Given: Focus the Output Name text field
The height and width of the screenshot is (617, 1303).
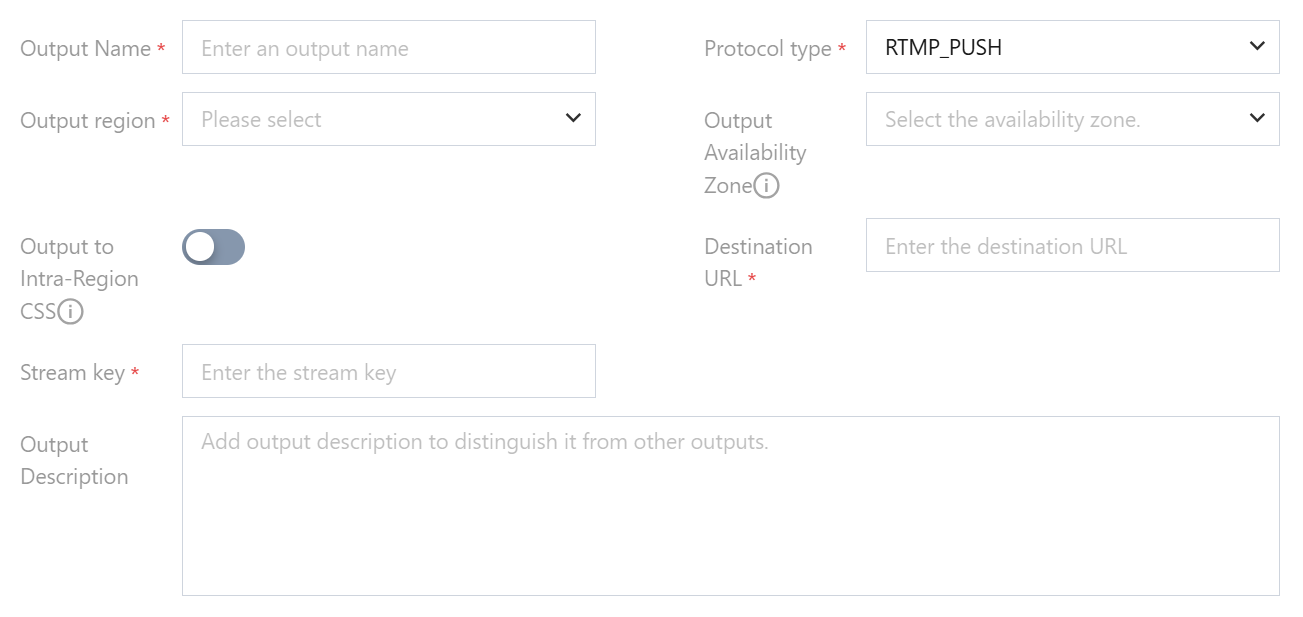Looking at the screenshot, I should tap(388, 47).
